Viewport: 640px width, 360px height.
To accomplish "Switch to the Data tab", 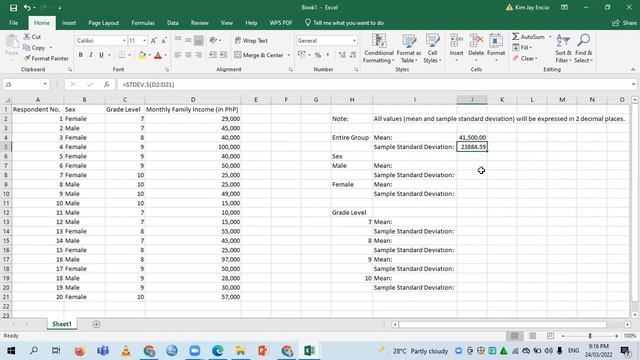I will coord(173,23).
